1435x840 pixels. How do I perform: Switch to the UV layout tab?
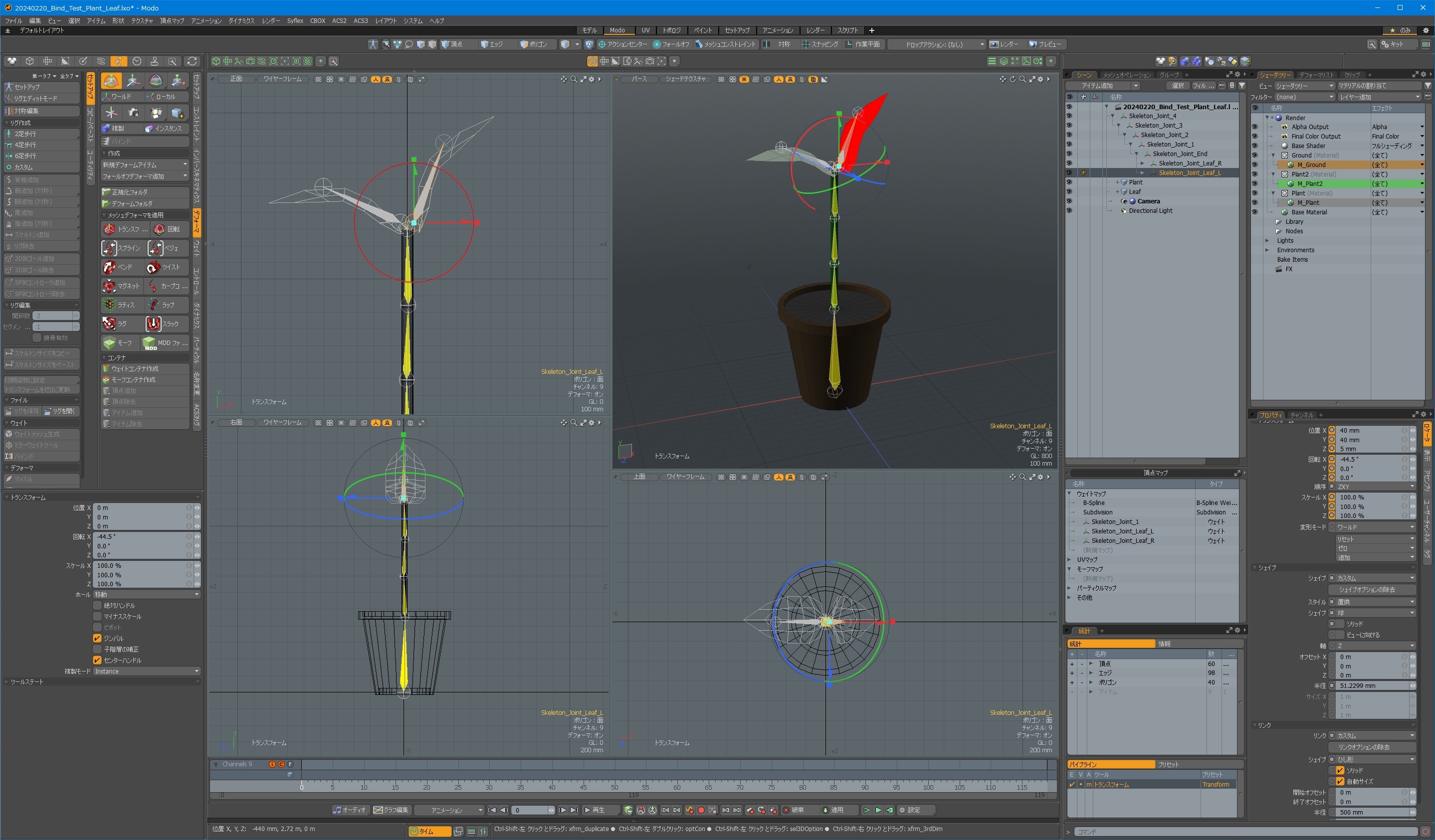[645, 30]
